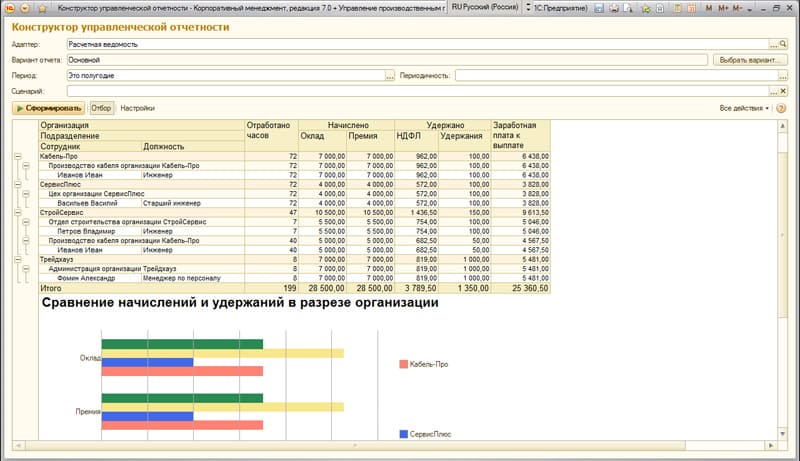This screenshot has height=461, width=800.
Task: Open the calendar icon
Action: pyautogui.click(x=692, y=8)
